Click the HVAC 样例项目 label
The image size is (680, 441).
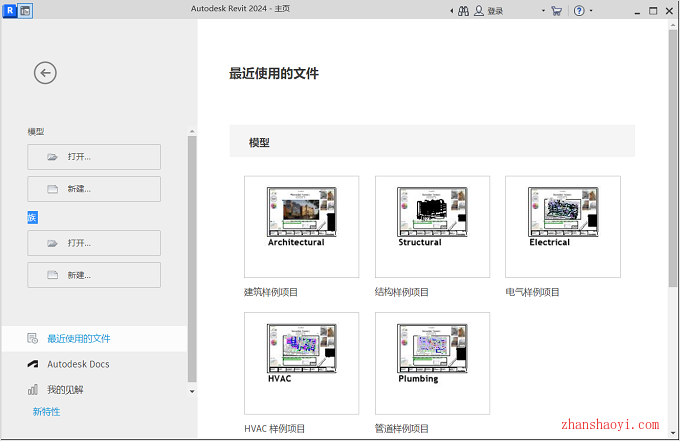click(275, 429)
